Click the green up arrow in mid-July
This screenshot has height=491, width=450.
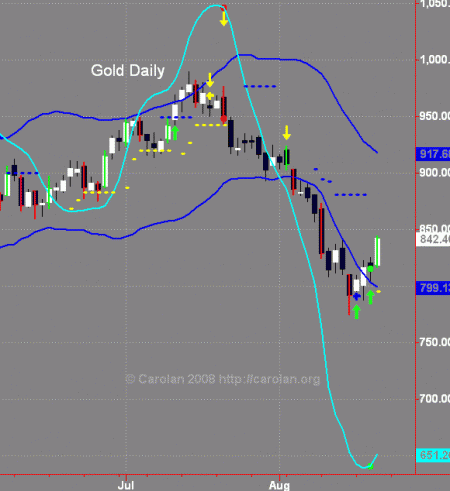(175, 133)
